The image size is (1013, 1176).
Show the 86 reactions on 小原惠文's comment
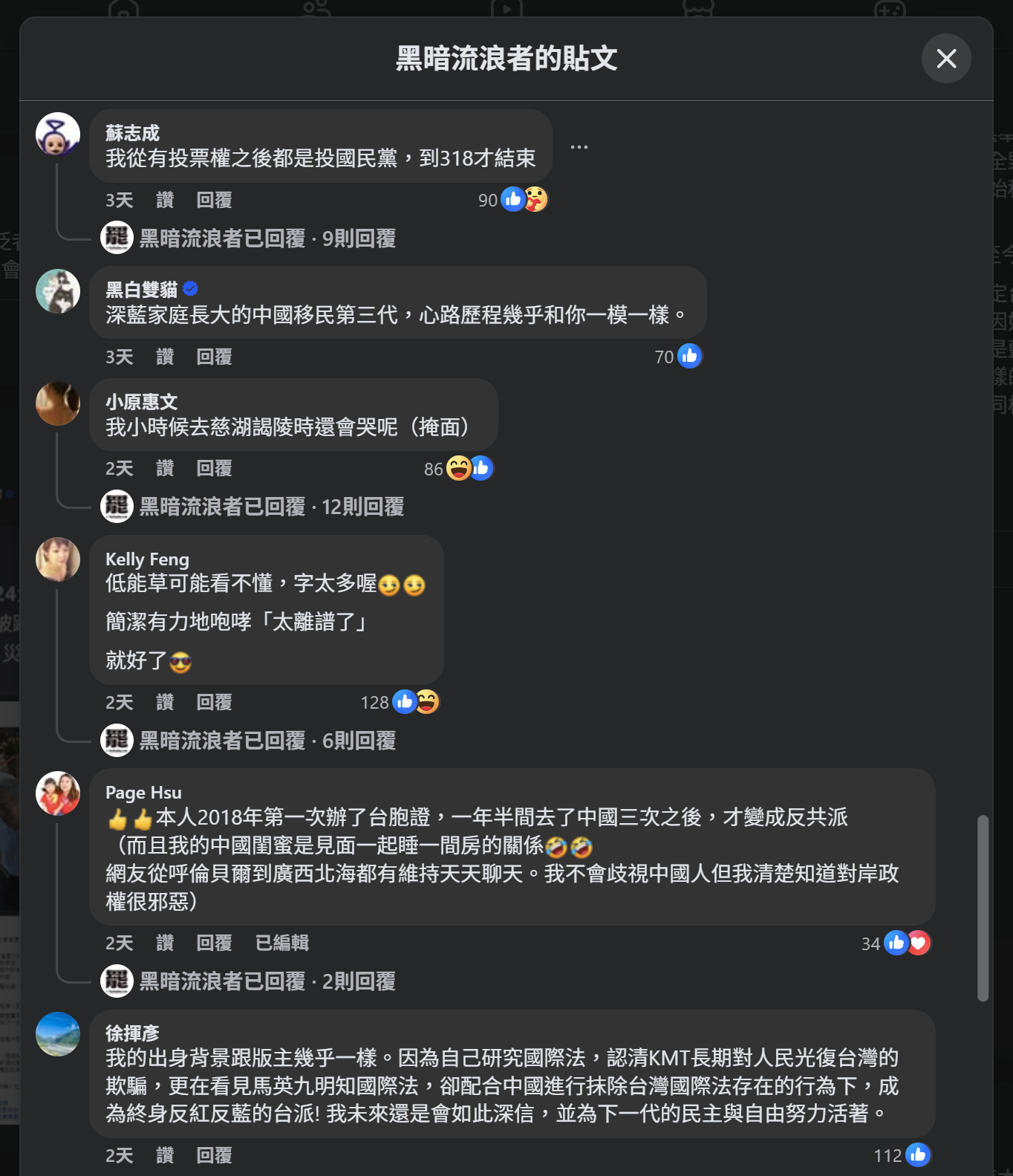point(458,468)
